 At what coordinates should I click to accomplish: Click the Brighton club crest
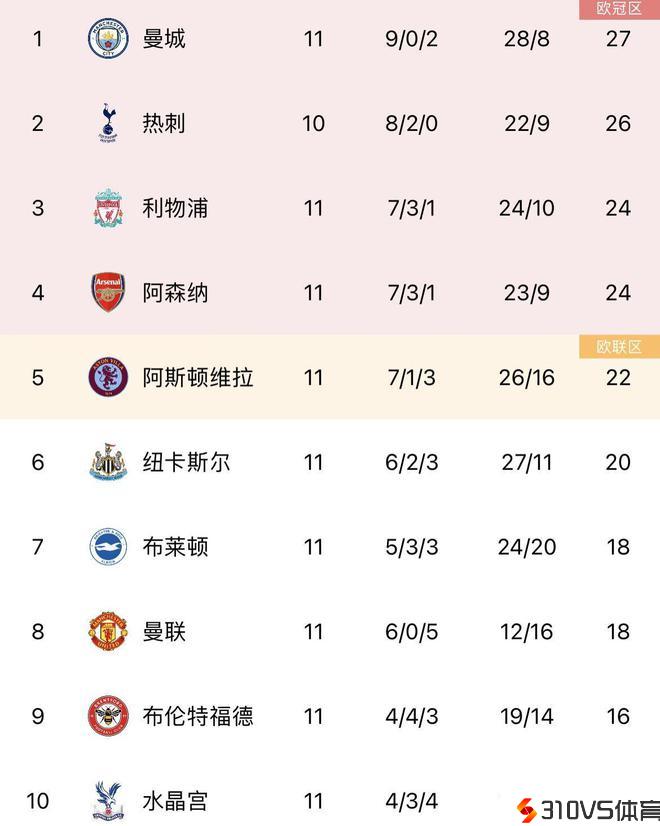(x=107, y=547)
